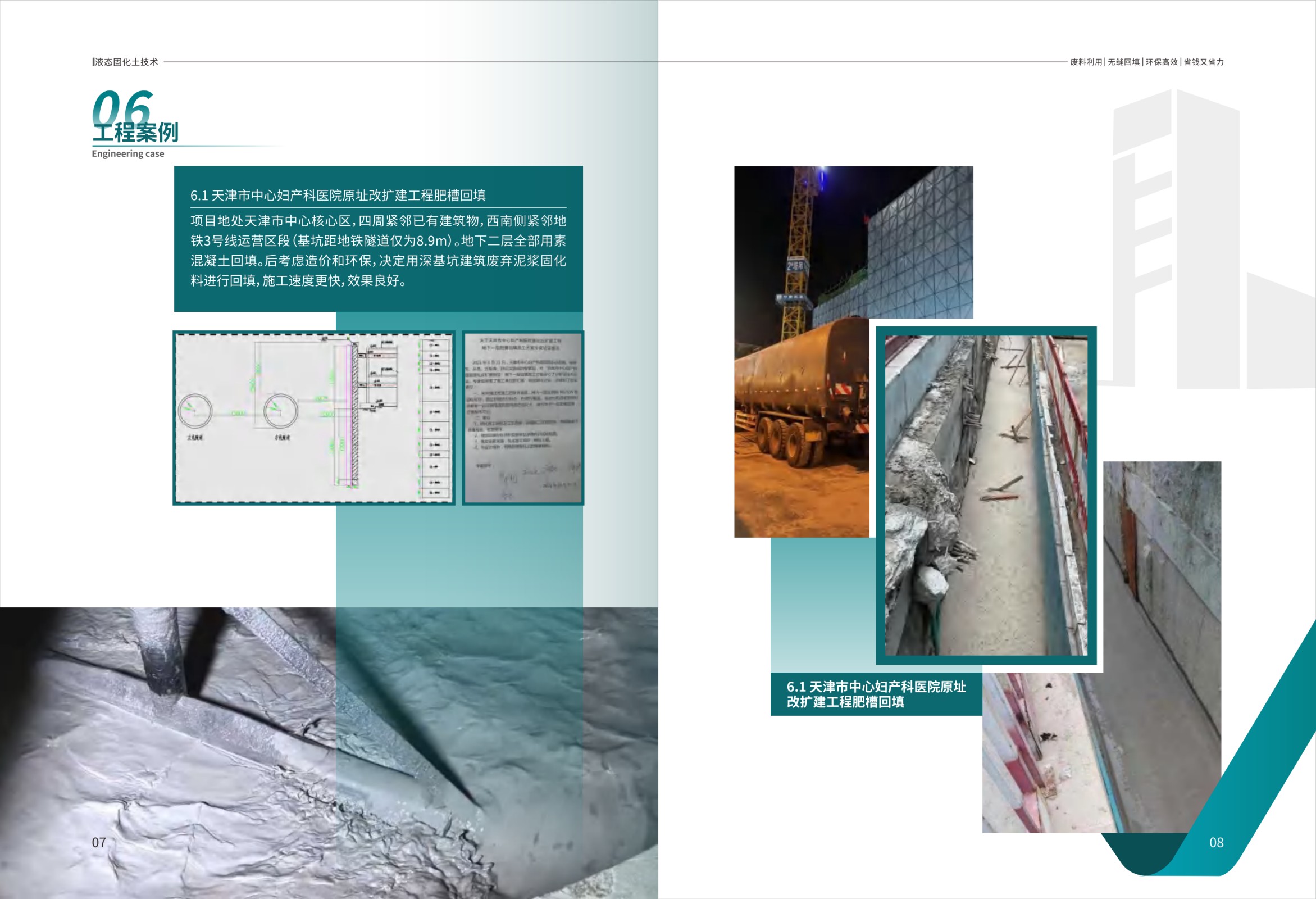Click the paragraph line starting "项目地处天津市中心核心区"
1316x899 pixels.
coord(378,220)
